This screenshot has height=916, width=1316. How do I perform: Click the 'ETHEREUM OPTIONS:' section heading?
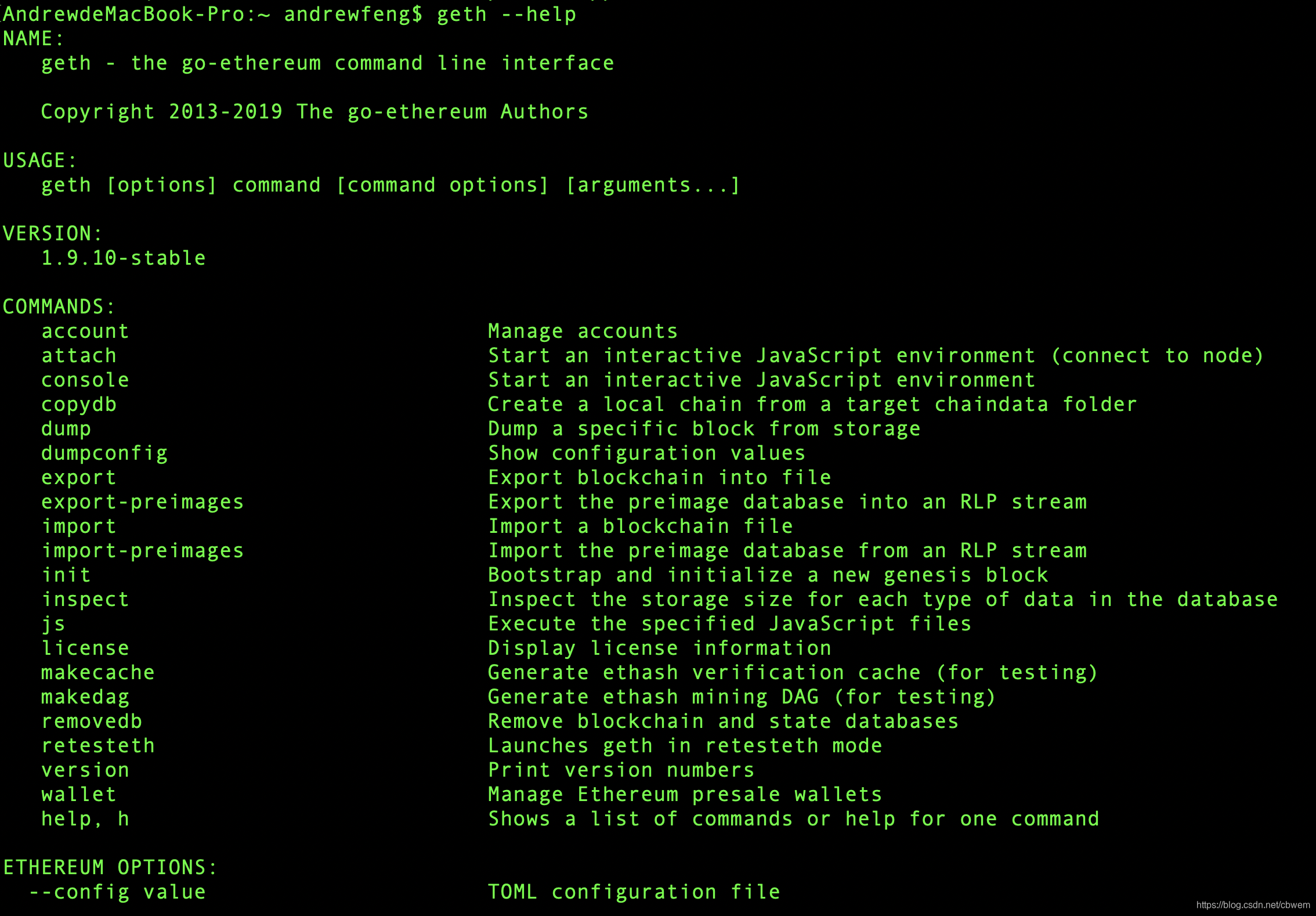tap(110, 867)
